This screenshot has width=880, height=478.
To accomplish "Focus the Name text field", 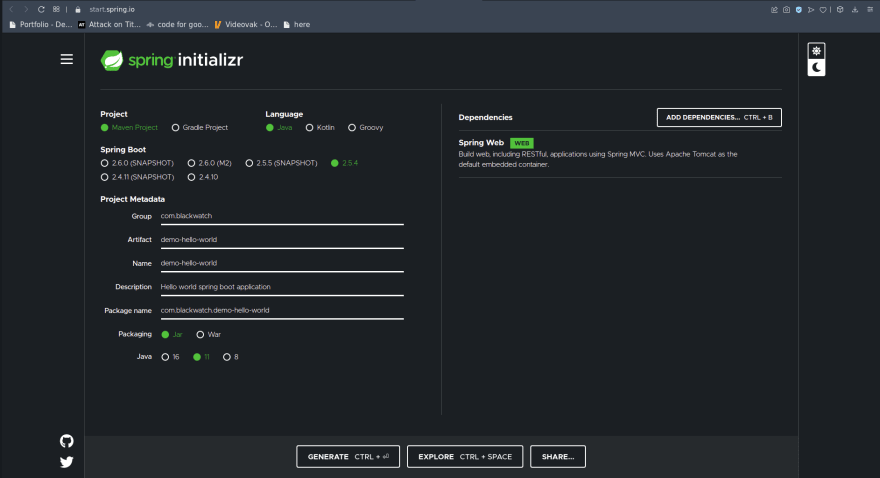I will point(282,264).
